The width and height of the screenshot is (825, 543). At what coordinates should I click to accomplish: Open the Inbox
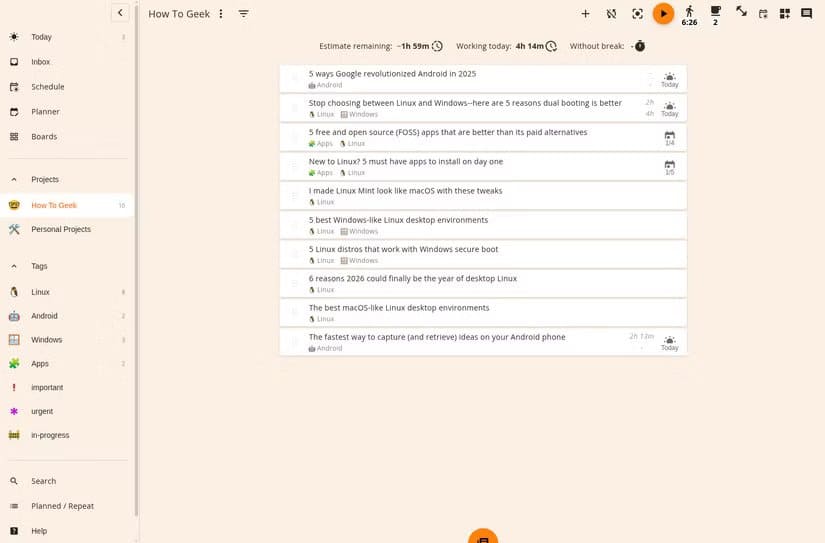coord(67,62)
